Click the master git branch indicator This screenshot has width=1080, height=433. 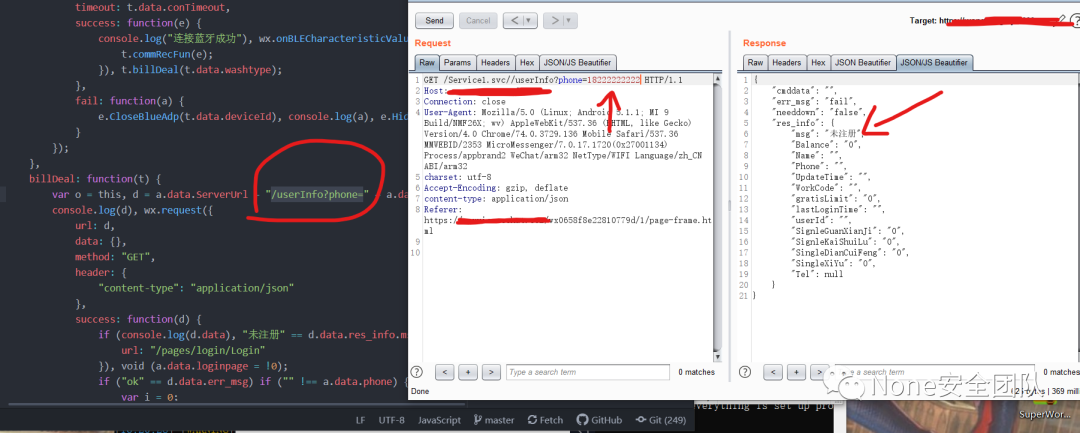point(494,420)
